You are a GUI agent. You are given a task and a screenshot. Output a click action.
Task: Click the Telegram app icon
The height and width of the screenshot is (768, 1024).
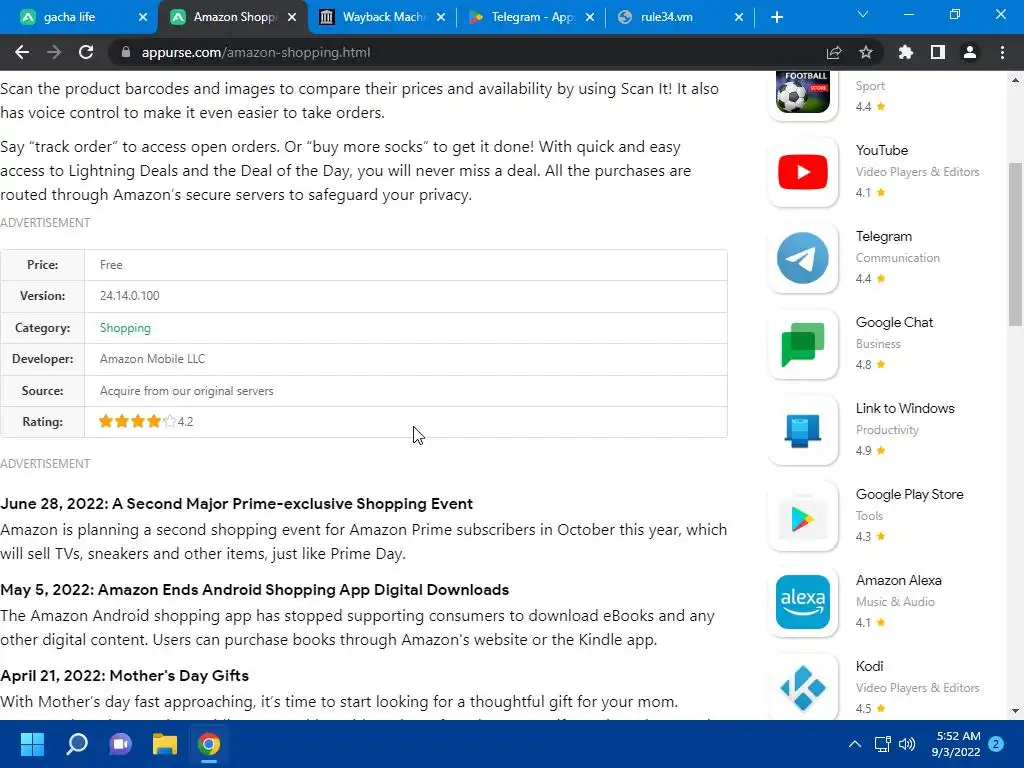click(x=803, y=258)
